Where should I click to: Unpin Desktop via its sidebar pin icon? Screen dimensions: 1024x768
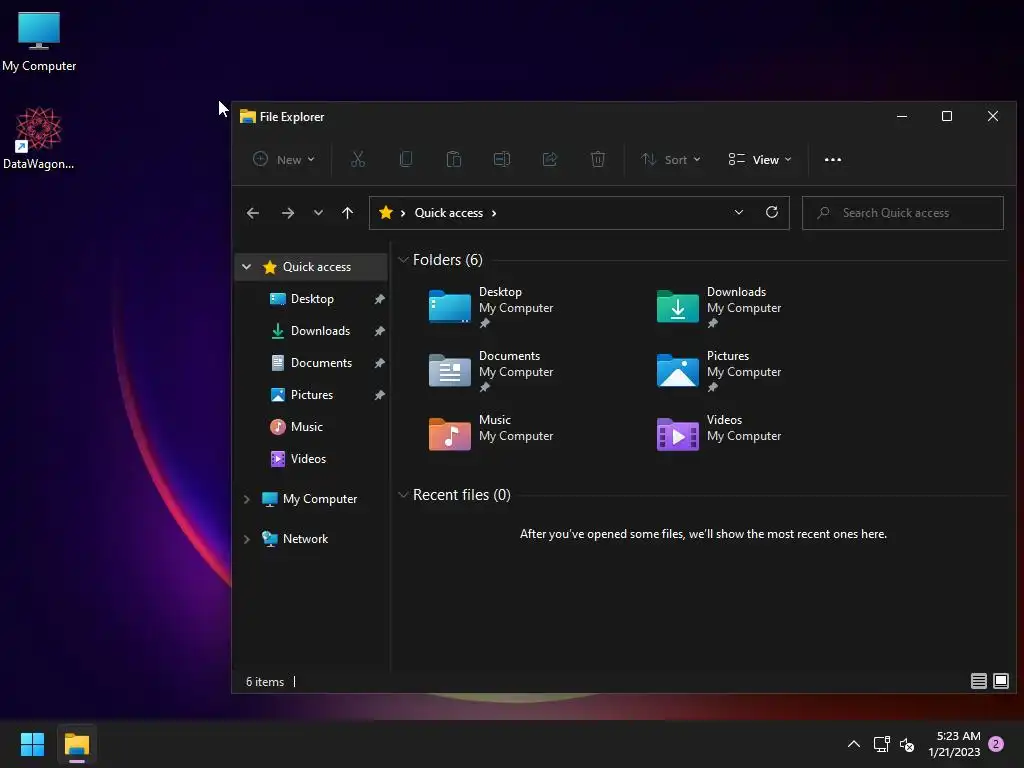tap(379, 299)
